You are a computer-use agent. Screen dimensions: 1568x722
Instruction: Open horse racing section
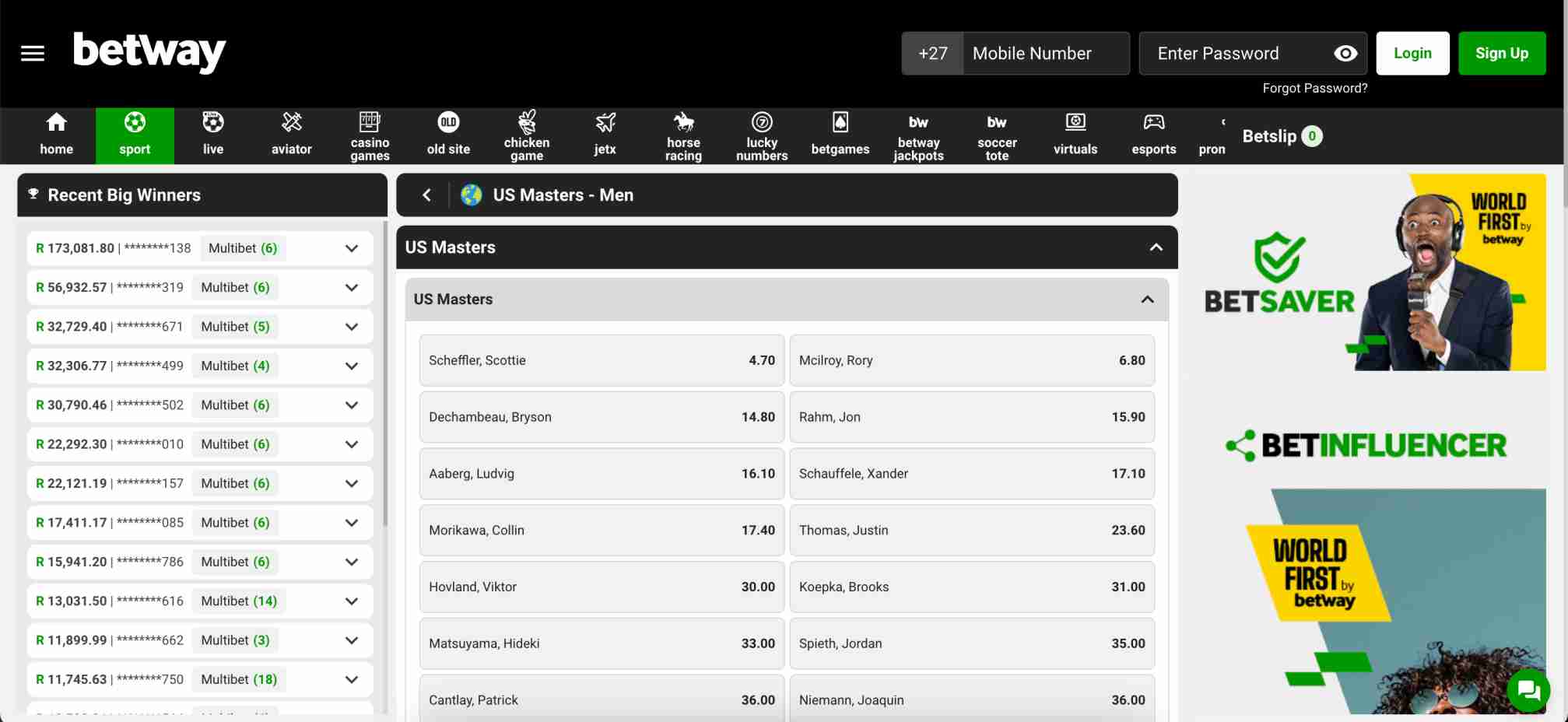683,135
